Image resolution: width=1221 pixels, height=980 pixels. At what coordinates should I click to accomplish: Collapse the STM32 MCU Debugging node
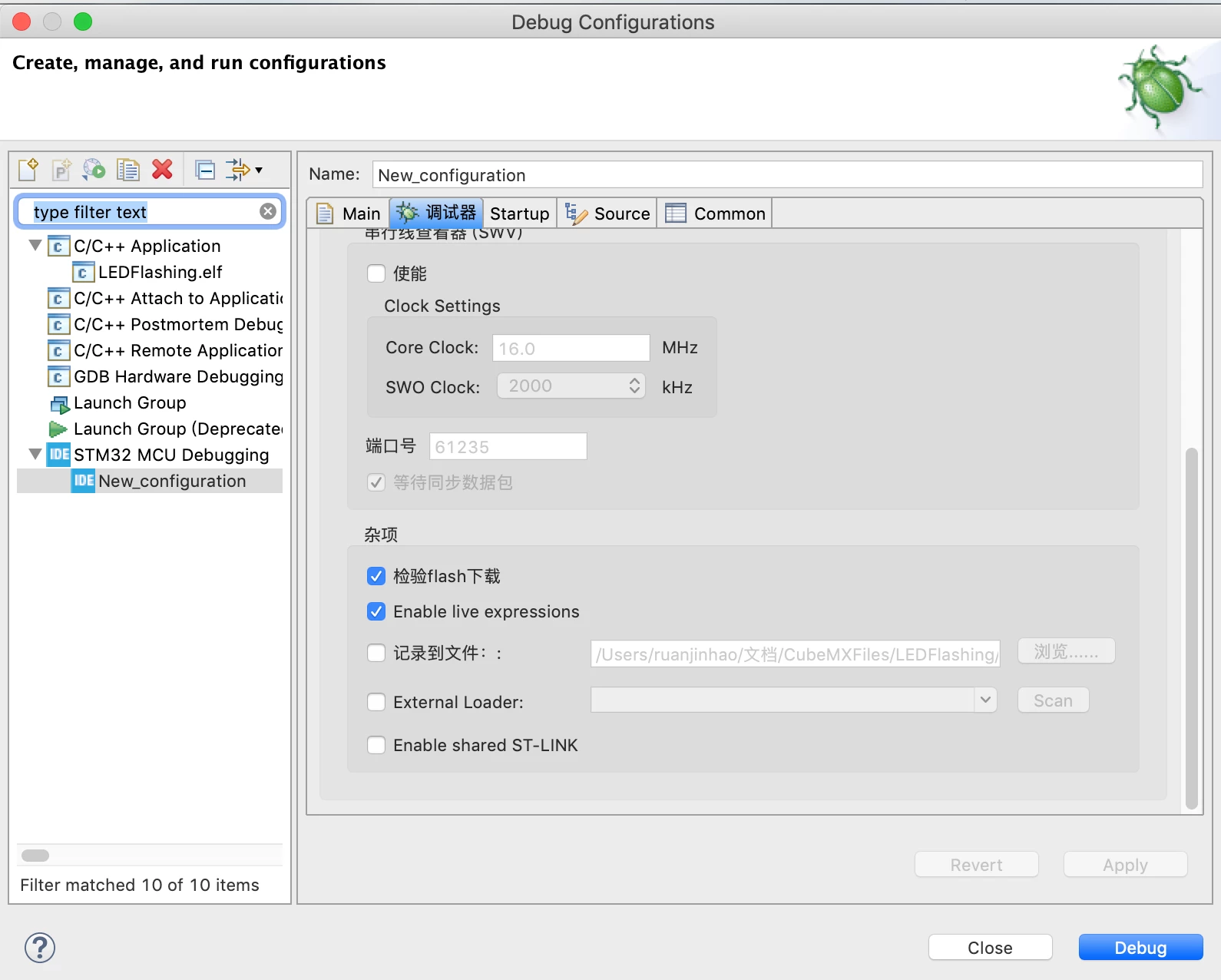pyautogui.click(x=35, y=455)
